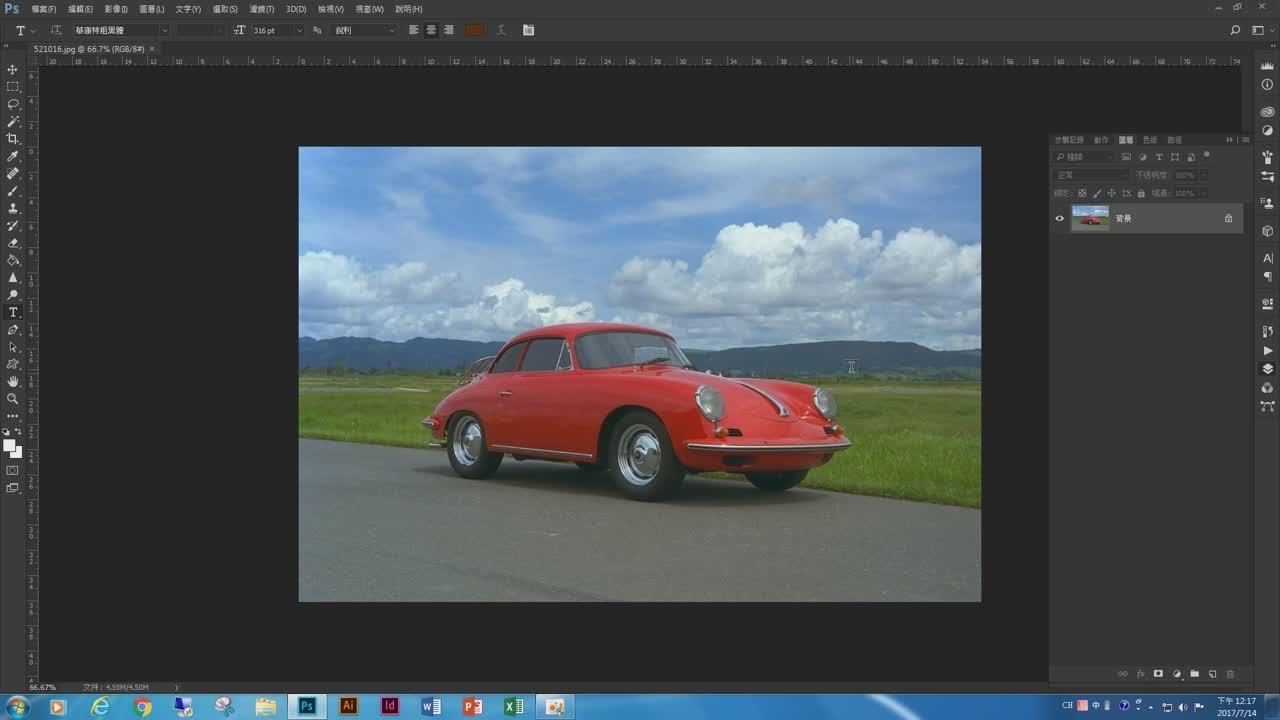Screen dimensions: 1280x720
Task: Align text left
Action: point(414,30)
